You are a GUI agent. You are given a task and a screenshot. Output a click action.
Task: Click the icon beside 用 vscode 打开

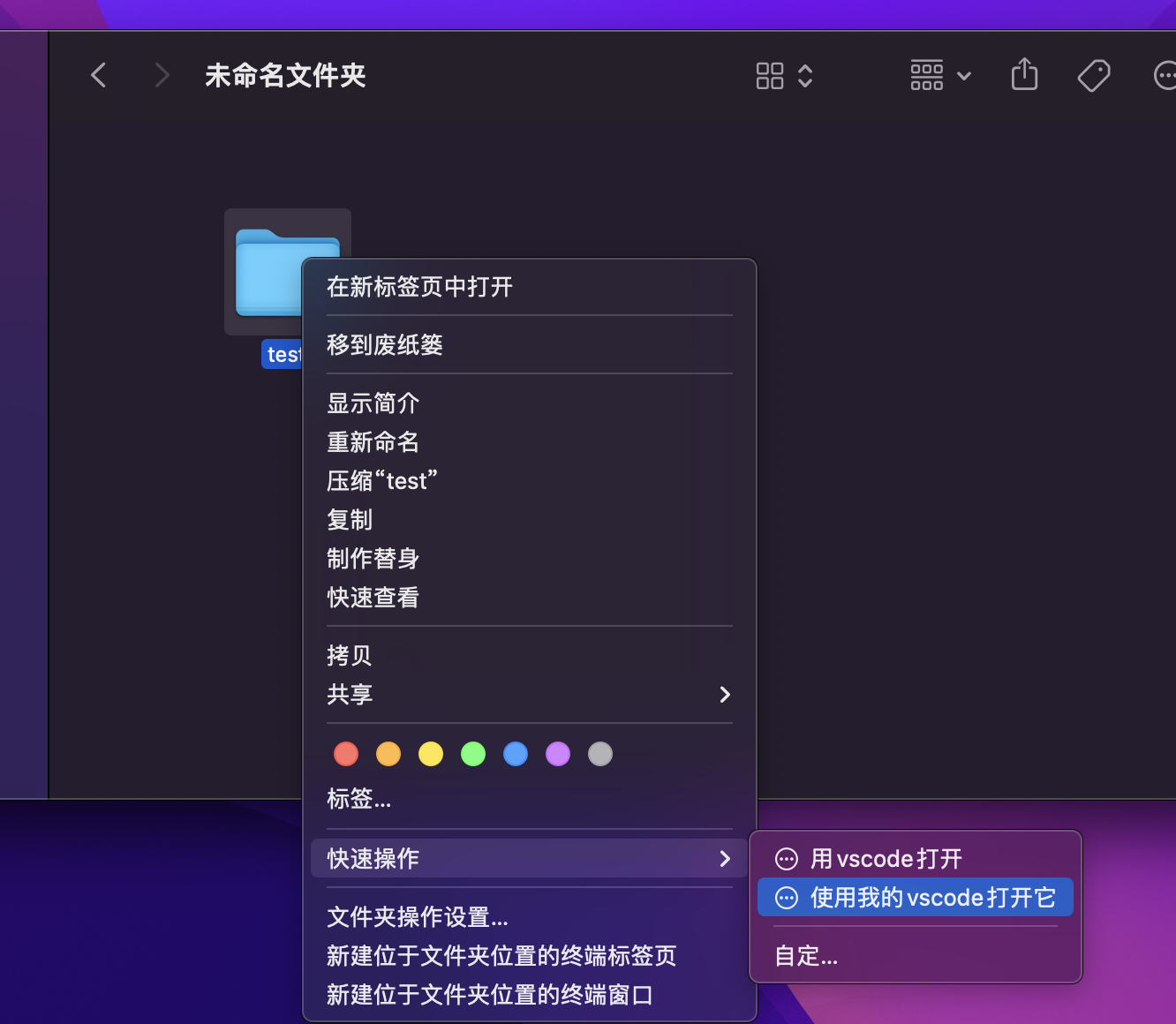[786, 859]
